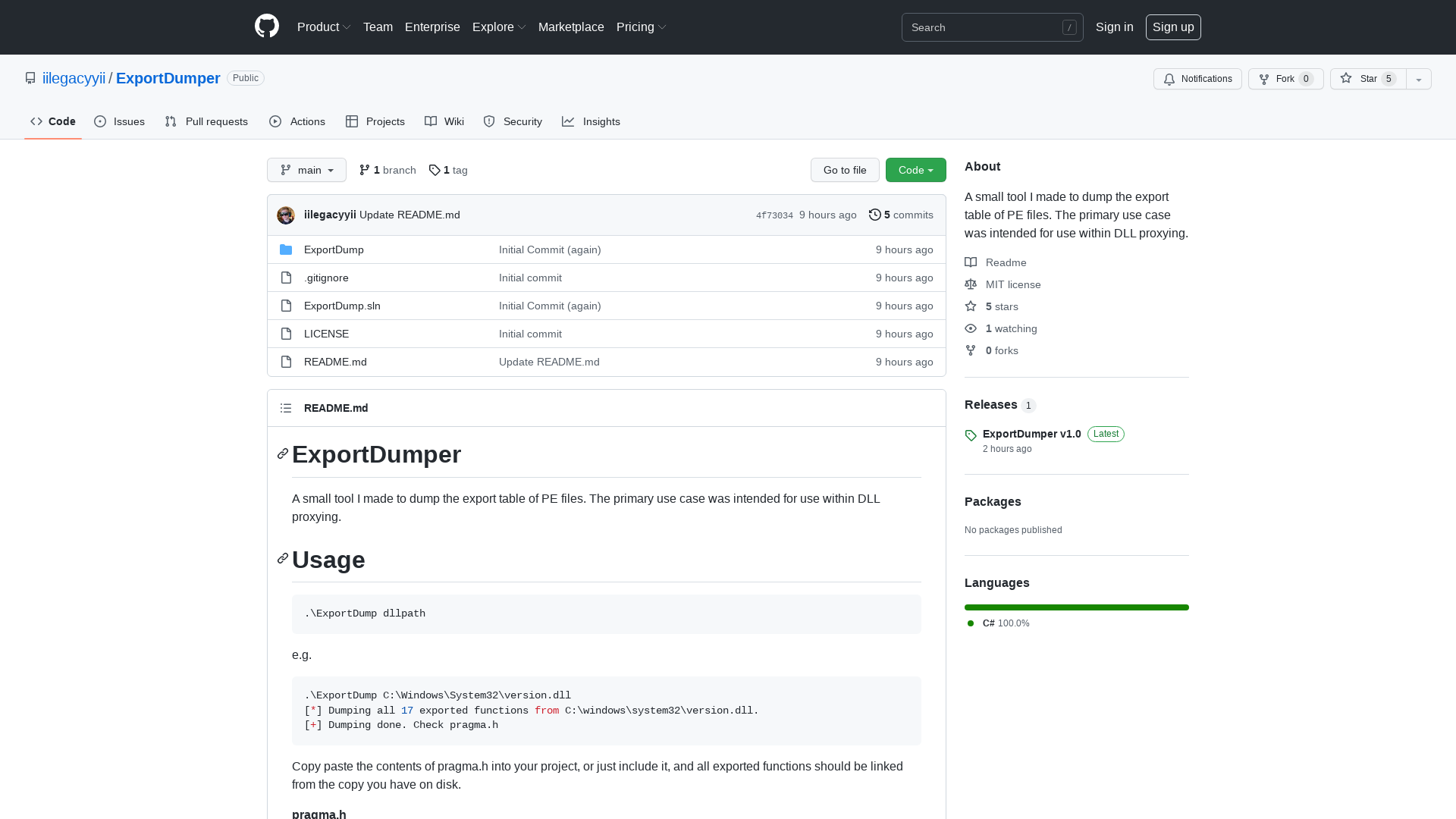This screenshot has height=819, width=1456.
Task: Open the green Code dropdown
Action: pos(915,170)
